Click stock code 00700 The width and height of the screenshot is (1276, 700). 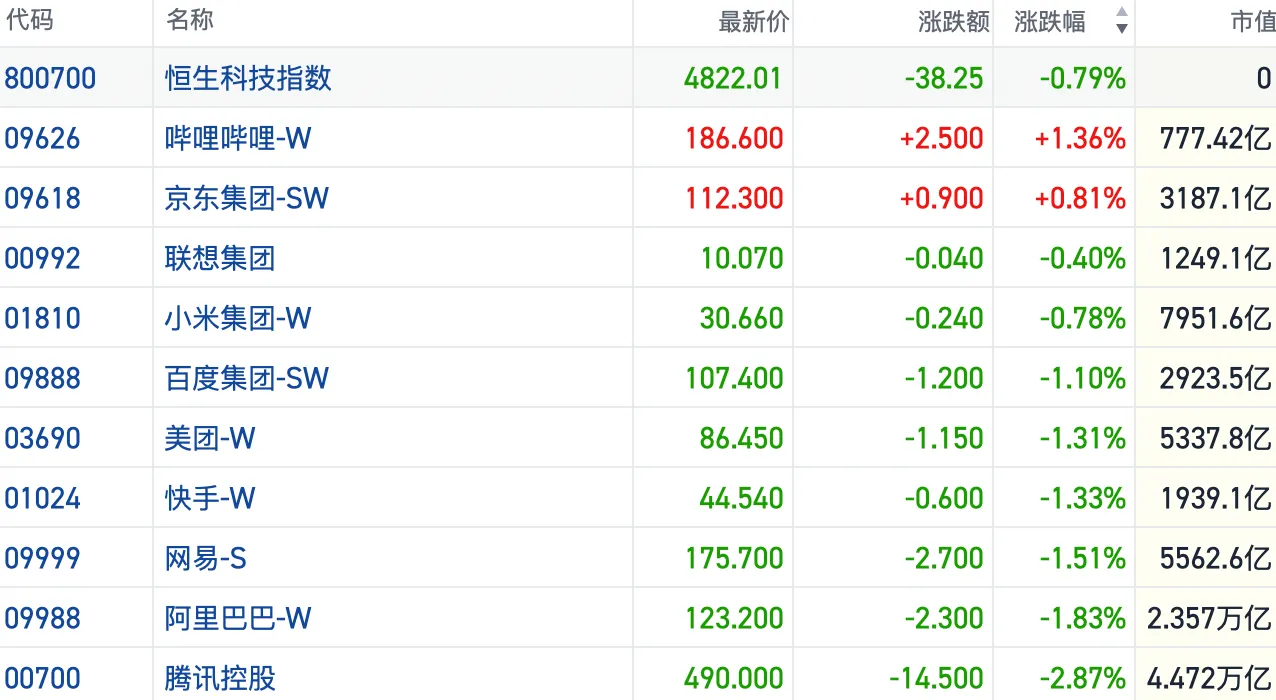pos(42,678)
